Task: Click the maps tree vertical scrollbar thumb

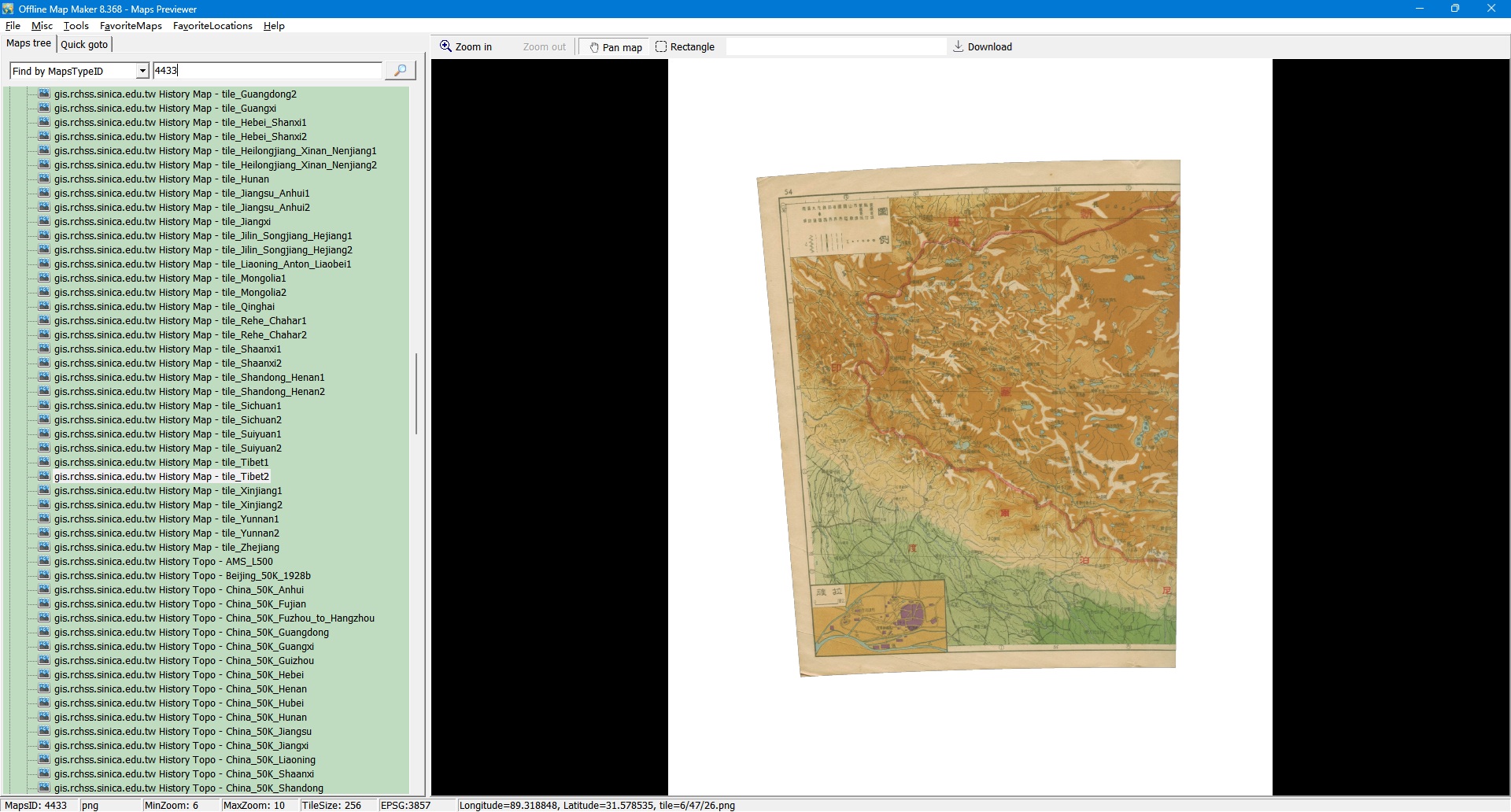Action: pyautogui.click(x=416, y=393)
